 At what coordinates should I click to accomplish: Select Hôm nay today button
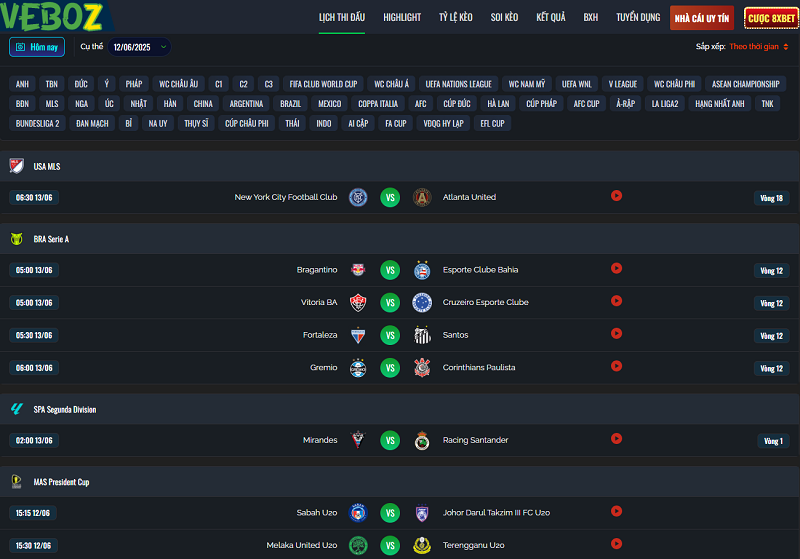[x=37, y=47]
